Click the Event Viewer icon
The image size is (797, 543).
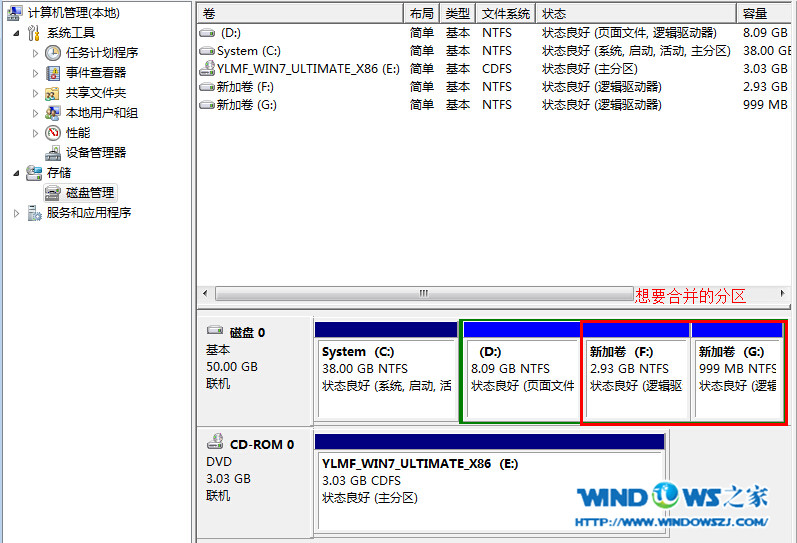[53, 73]
